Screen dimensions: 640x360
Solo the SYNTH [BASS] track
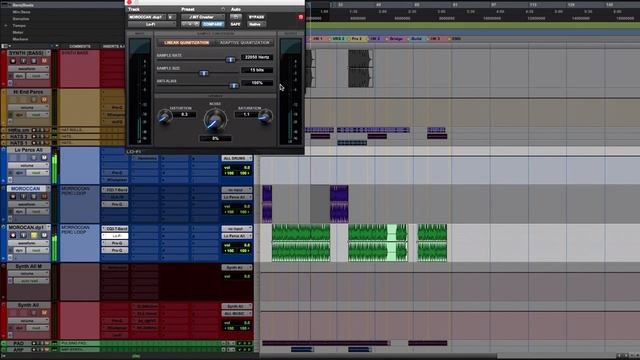[34, 61]
